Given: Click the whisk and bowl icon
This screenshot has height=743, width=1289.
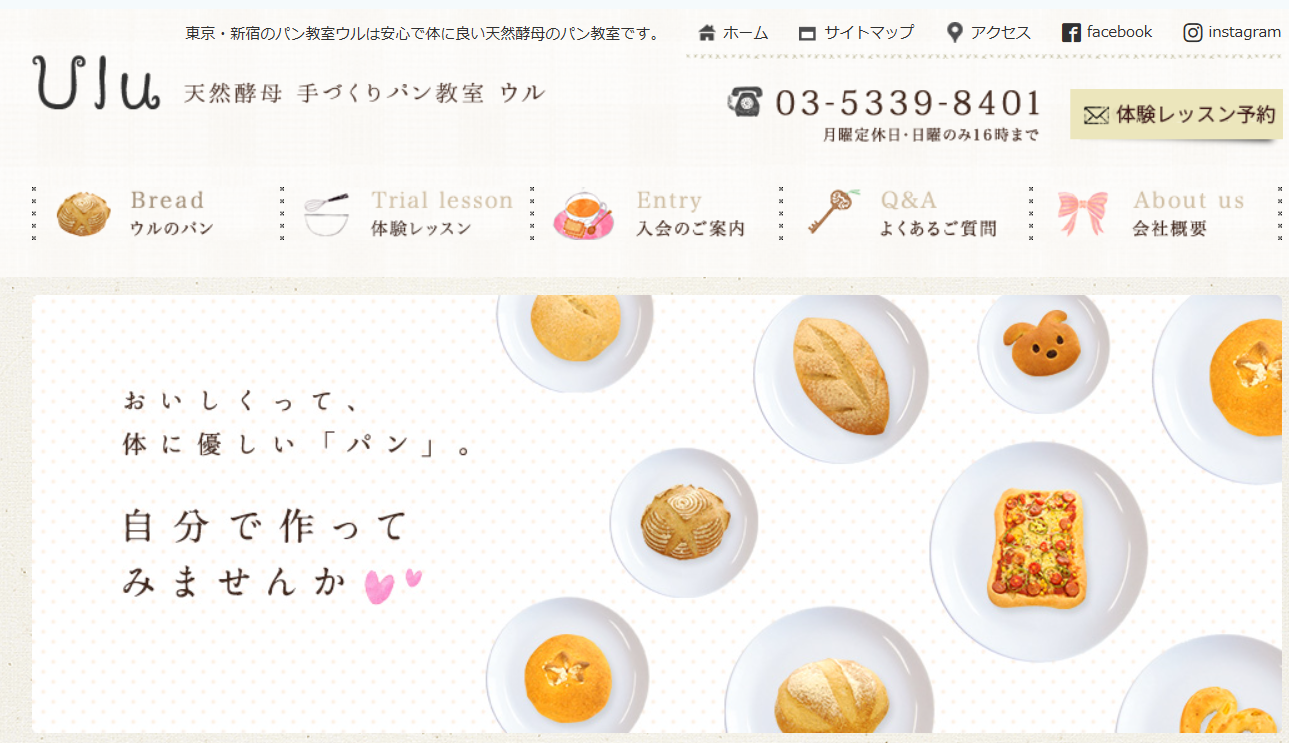Looking at the screenshot, I should (x=327, y=214).
